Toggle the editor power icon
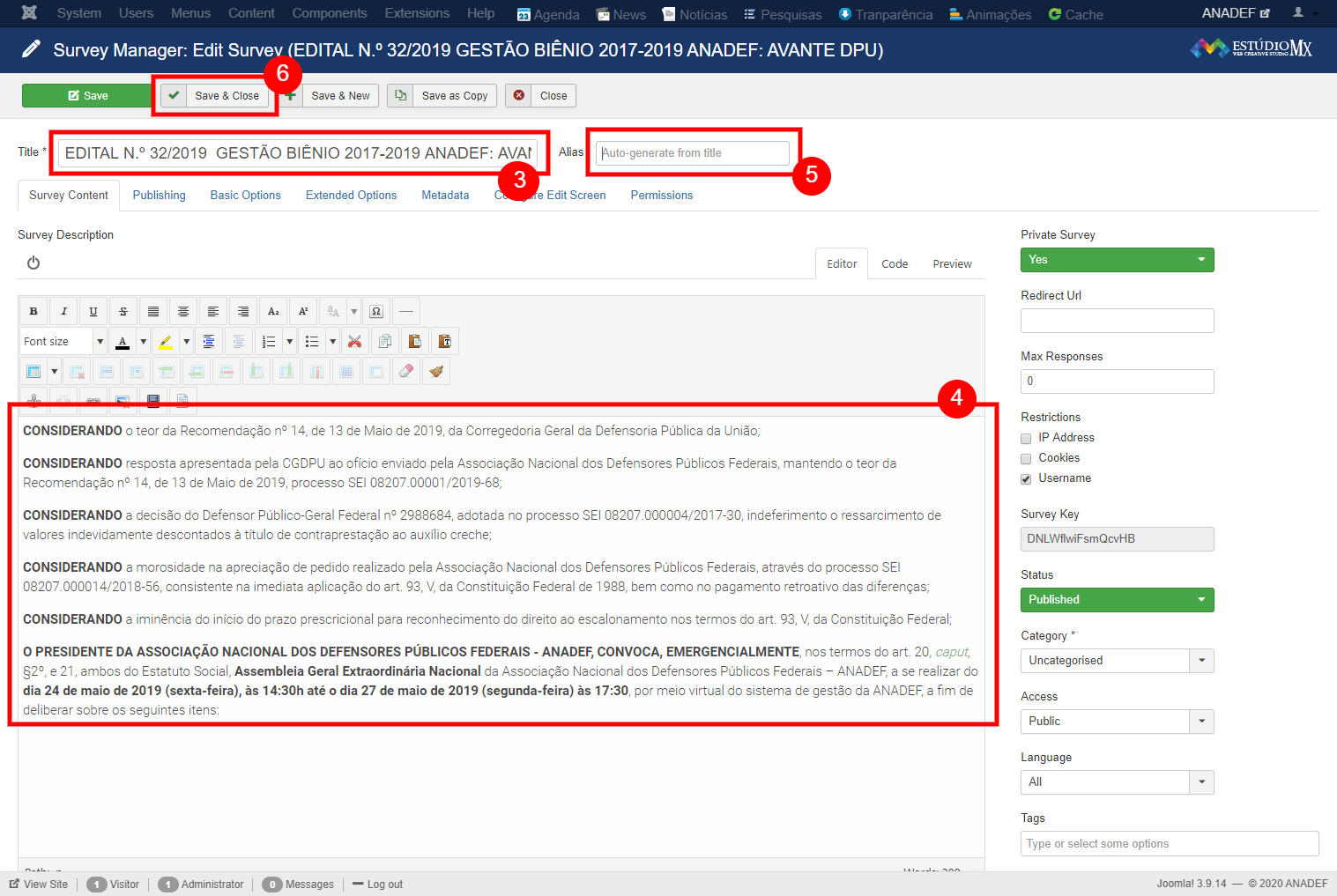Viewport: 1337px width, 896px height. 33,263
